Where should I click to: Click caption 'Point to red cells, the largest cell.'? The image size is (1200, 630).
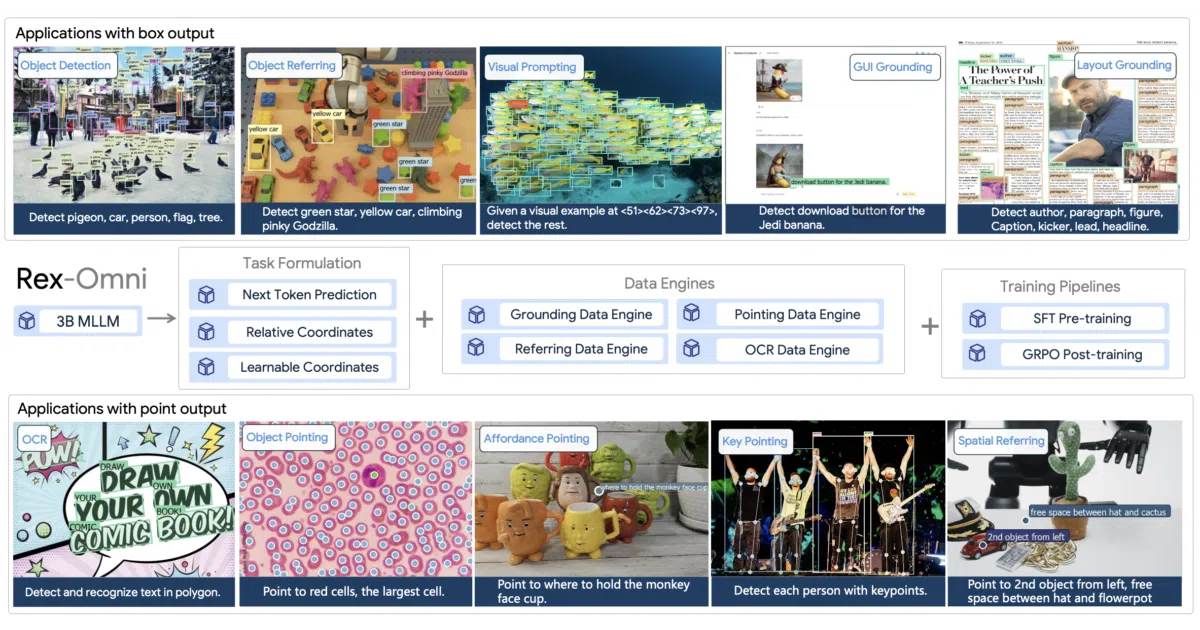point(353,592)
